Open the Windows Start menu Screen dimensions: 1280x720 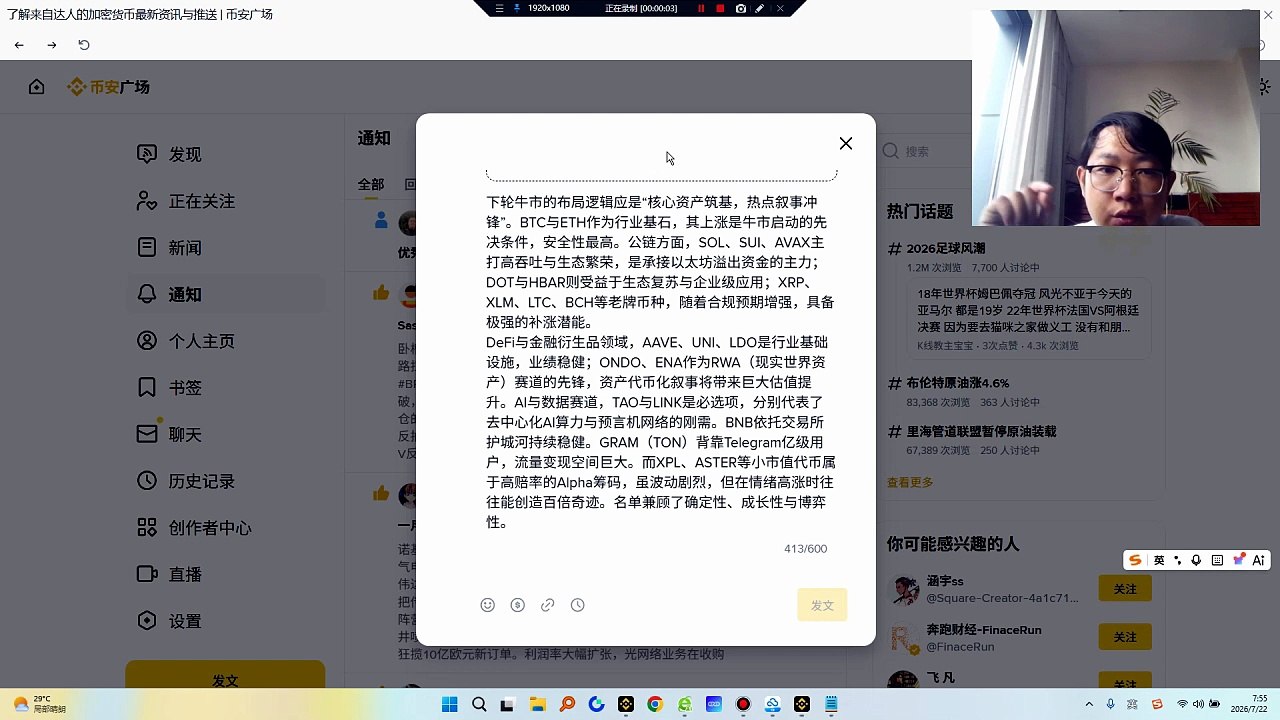pos(450,704)
